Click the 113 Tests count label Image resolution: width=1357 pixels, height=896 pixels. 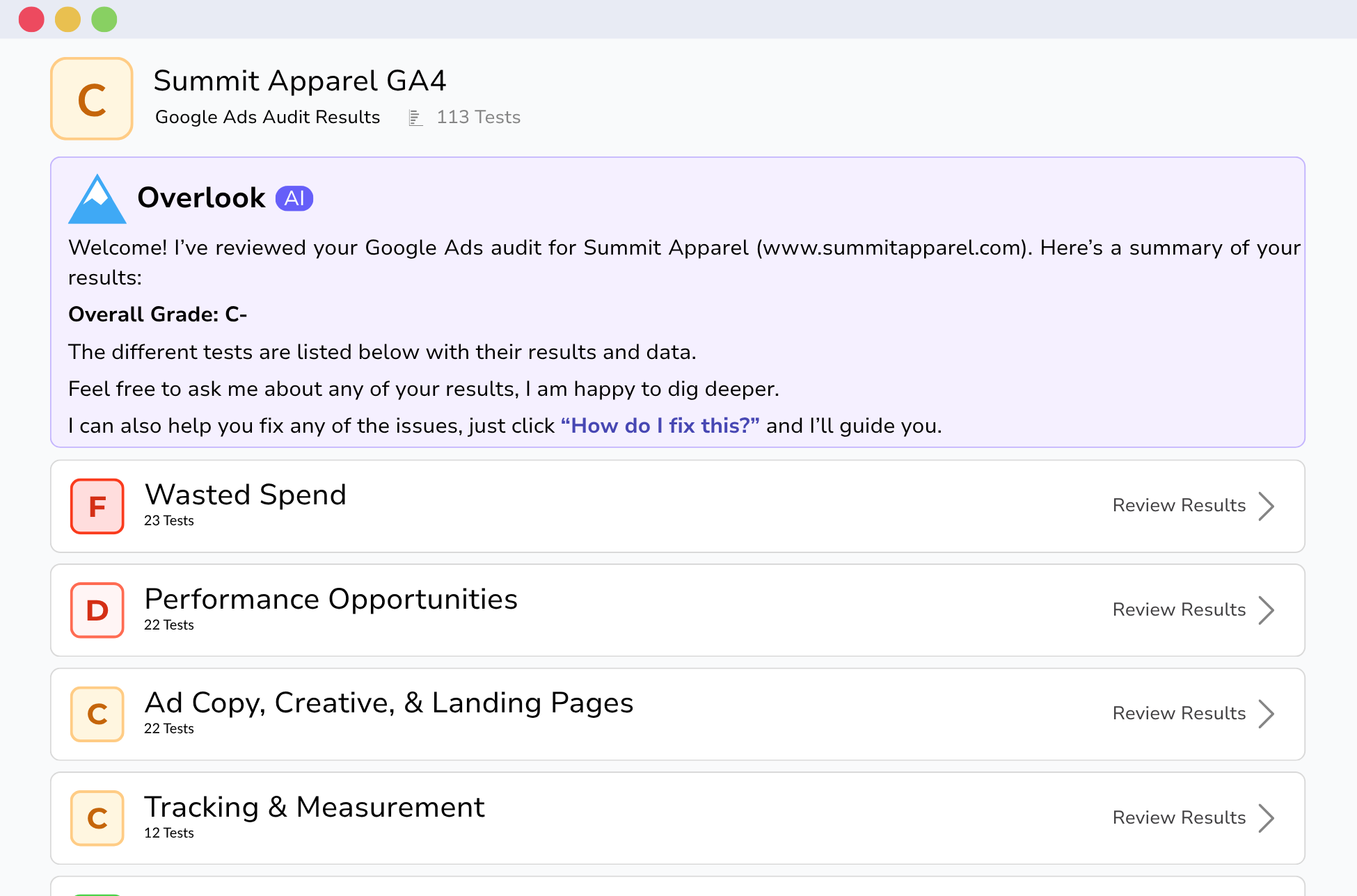pyautogui.click(x=478, y=118)
